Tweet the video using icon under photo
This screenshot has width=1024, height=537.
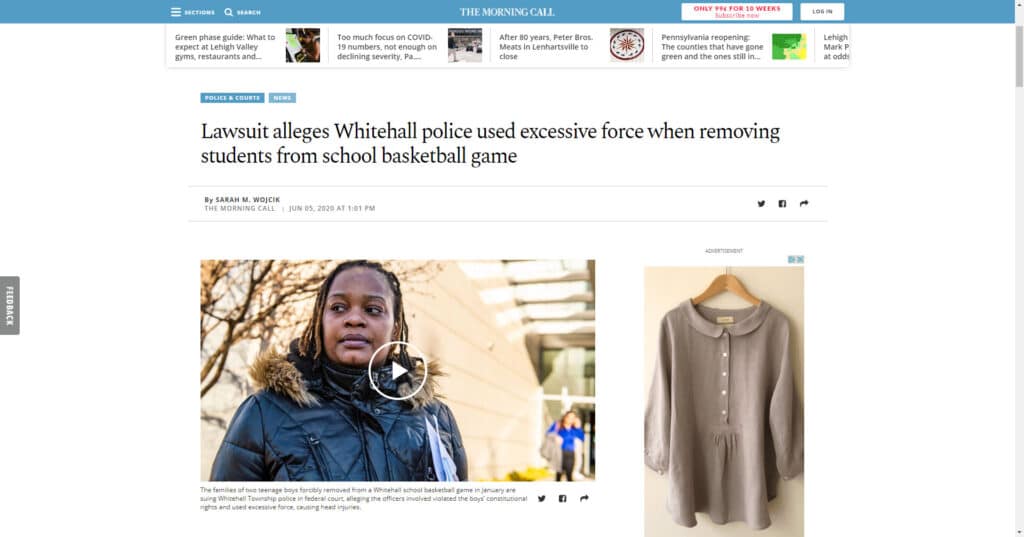point(541,498)
